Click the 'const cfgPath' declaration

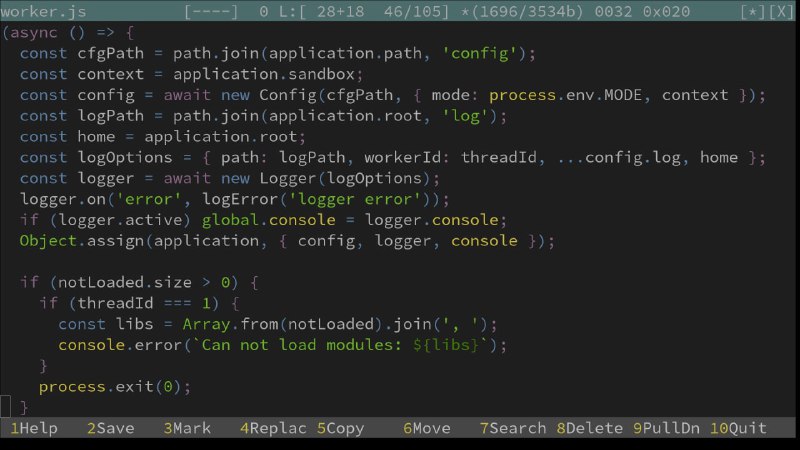click(82, 53)
